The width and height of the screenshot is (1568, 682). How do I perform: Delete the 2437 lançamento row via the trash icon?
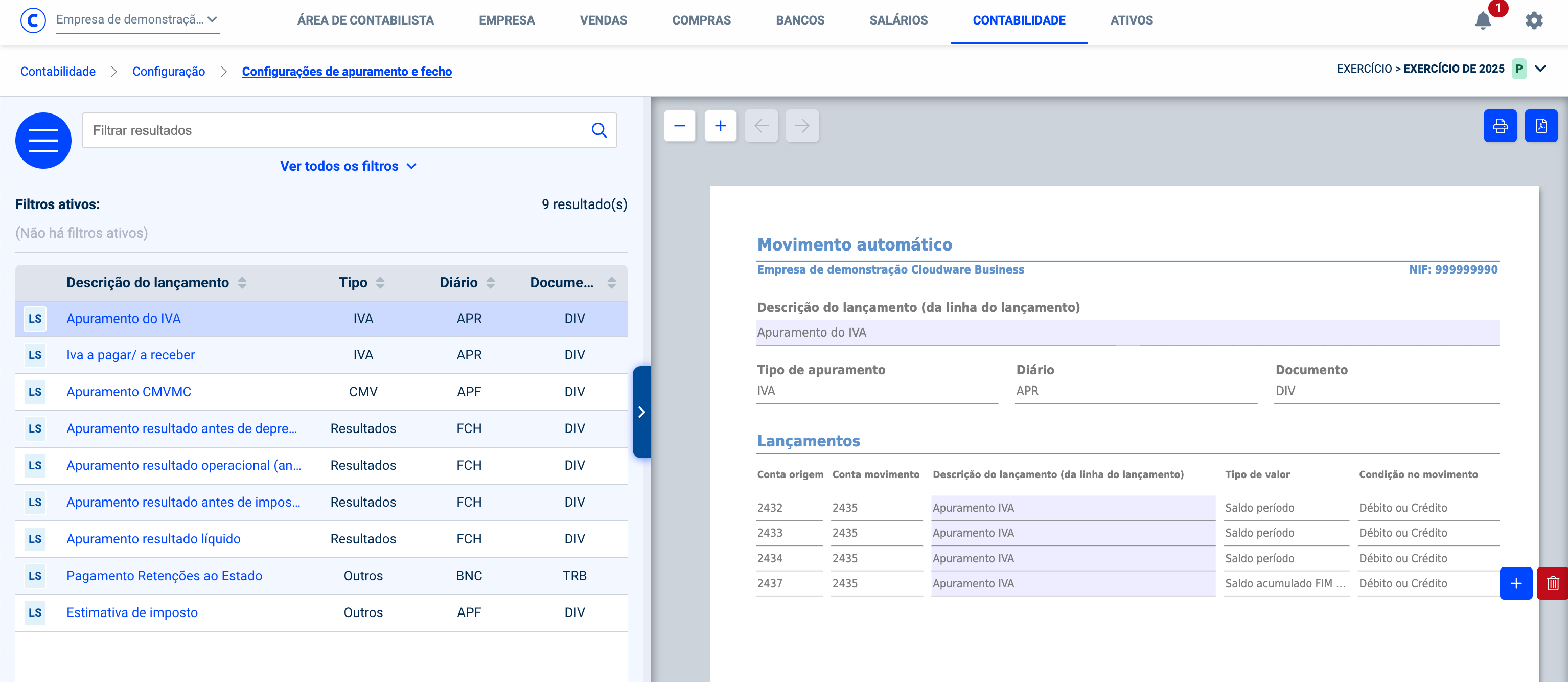point(1552,583)
